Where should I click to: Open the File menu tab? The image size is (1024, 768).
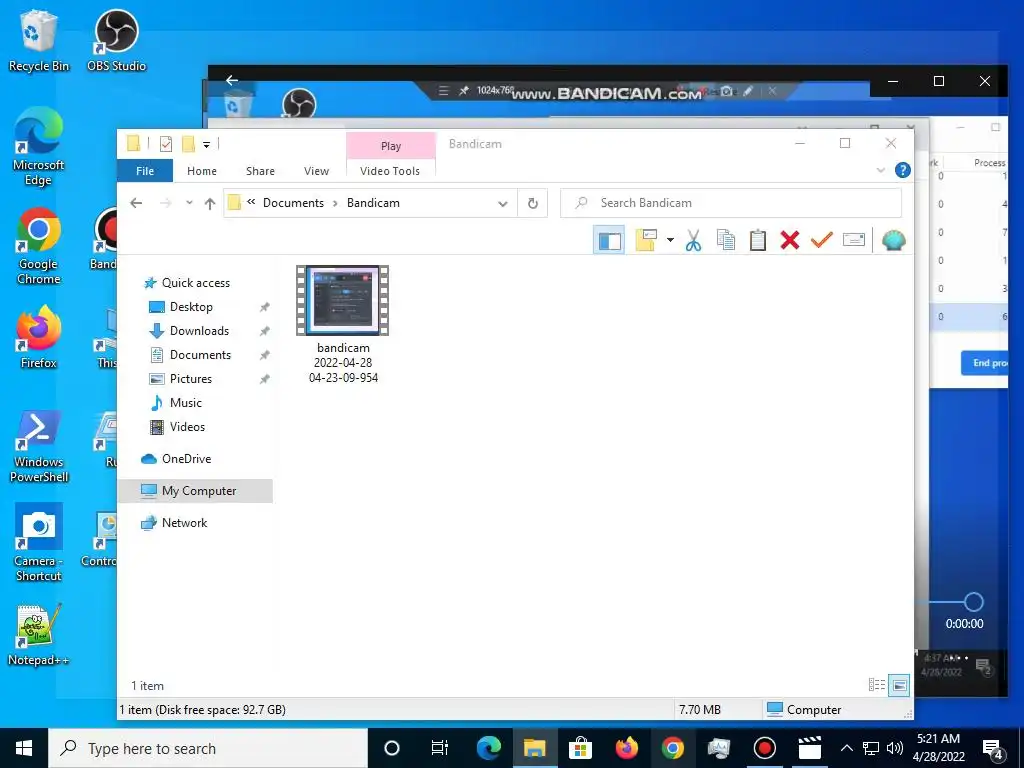145,171
